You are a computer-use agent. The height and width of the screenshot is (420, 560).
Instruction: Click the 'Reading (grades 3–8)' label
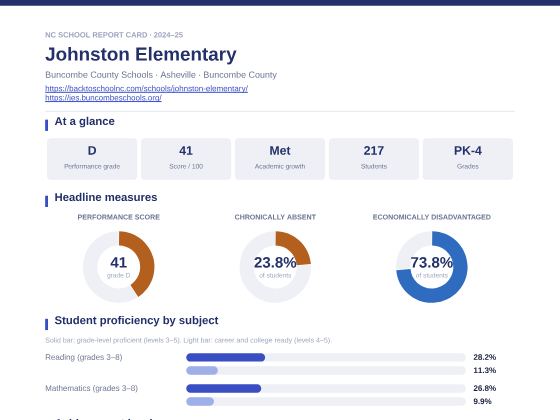coord(84,357)
